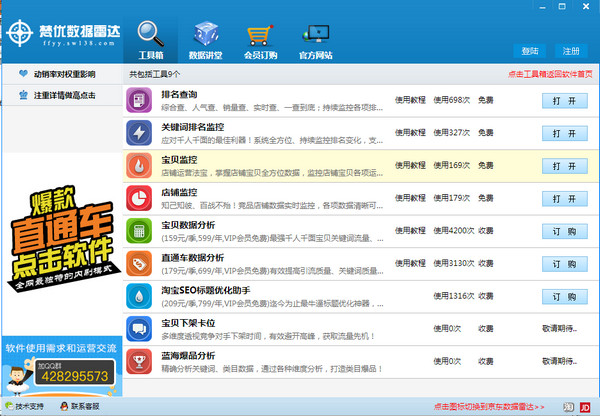This screenshot has width=600, height=416.
Task: Click the 排名查询 purple tool icon
Action: (139, 100)
